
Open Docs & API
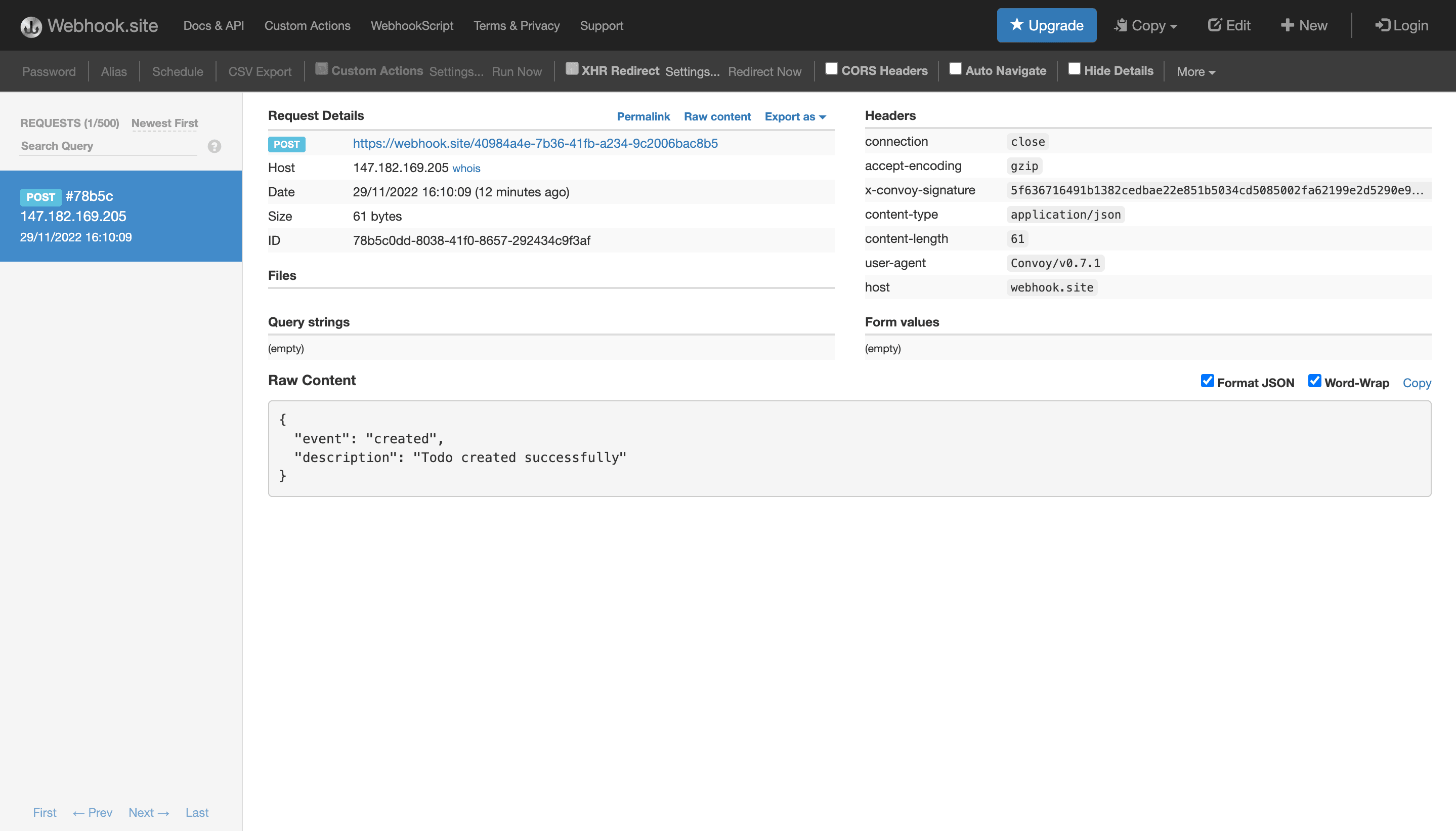pyautogui.click(x=213, y=25)
